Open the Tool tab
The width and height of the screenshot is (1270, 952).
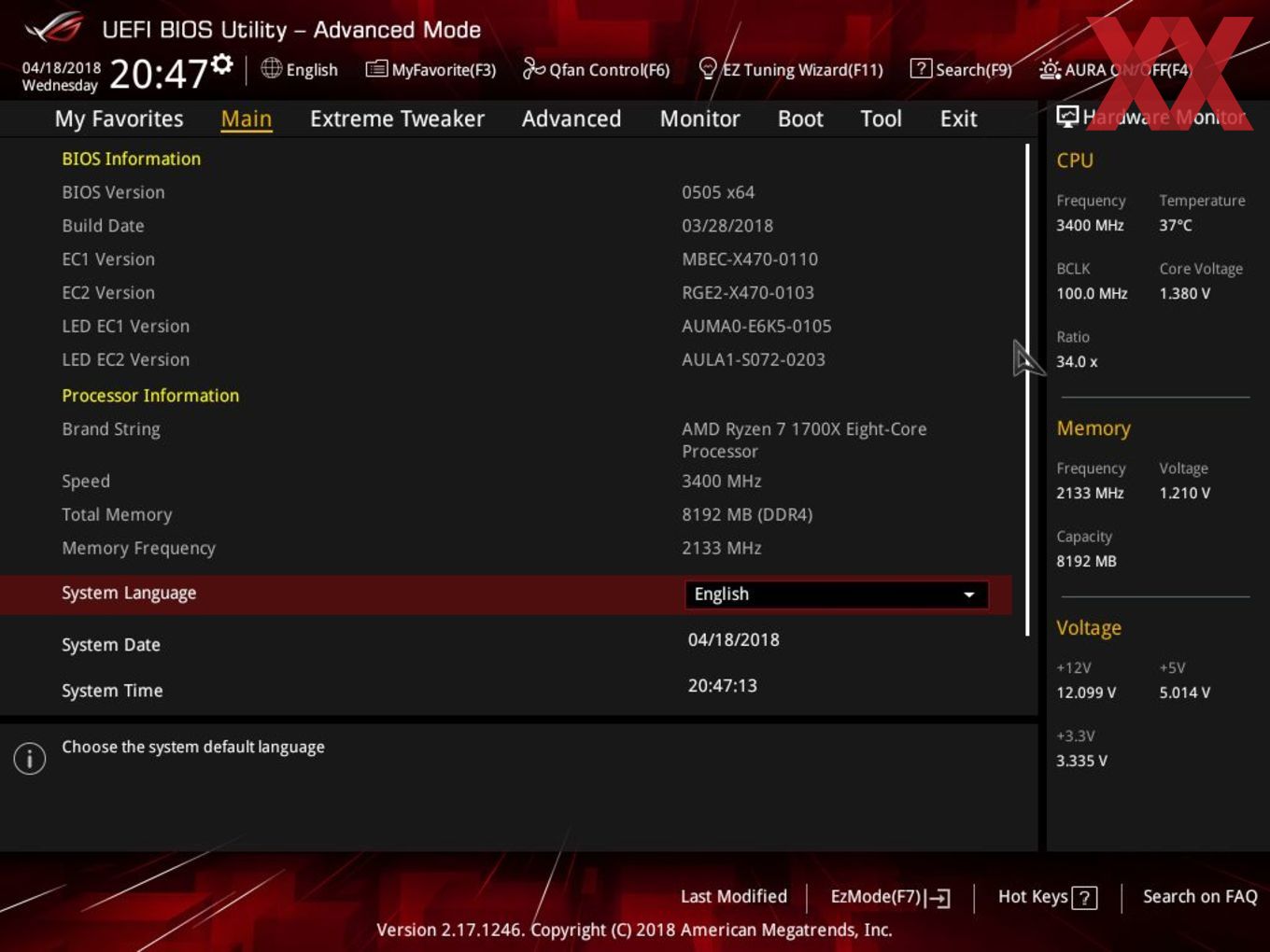coord(881,119)
